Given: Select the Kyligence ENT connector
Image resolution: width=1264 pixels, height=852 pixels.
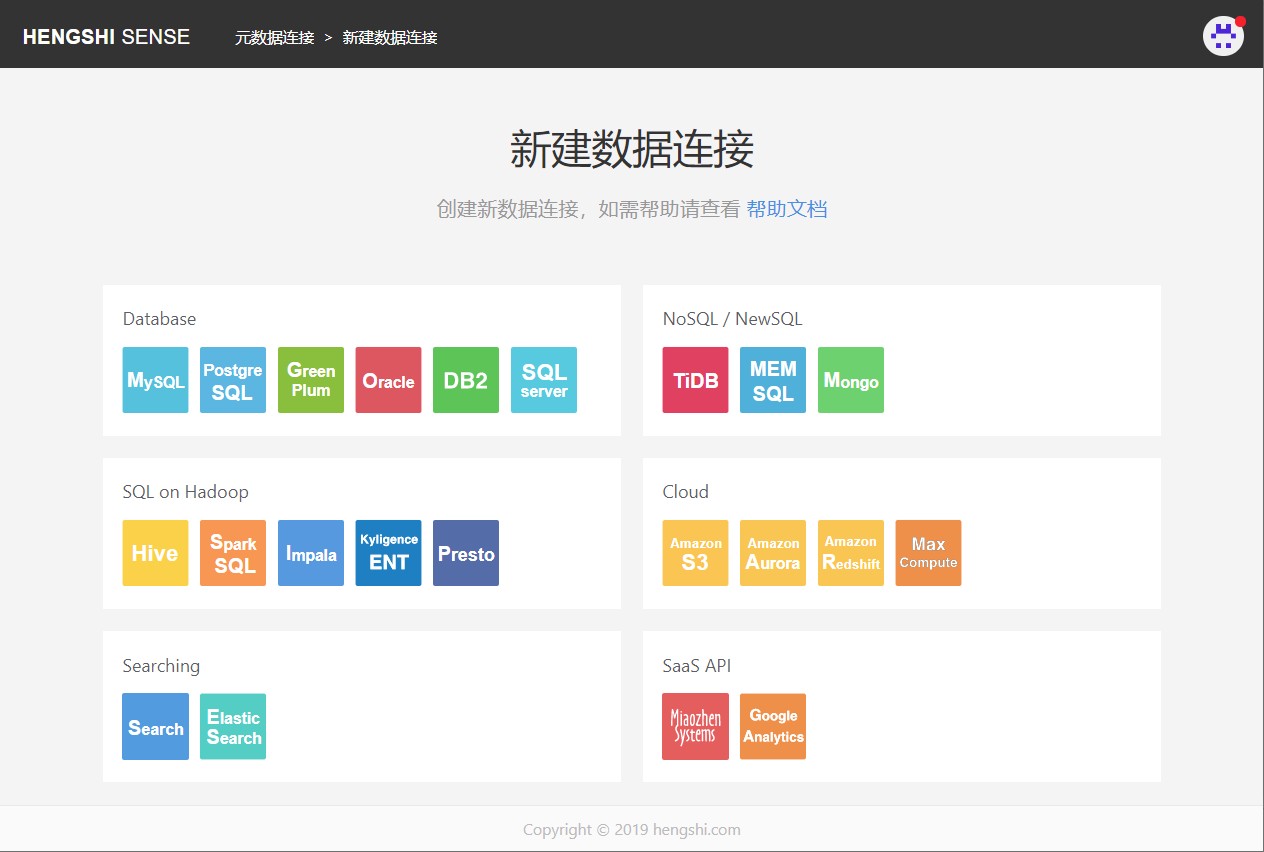Looking at the screenshot, I should pos(388,553).
